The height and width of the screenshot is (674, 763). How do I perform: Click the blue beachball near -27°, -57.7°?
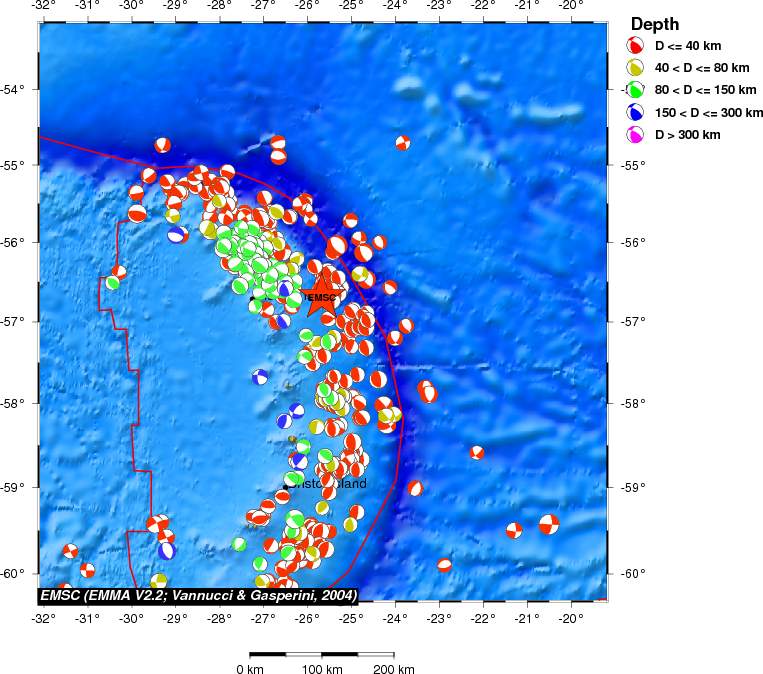click(261, 377)
